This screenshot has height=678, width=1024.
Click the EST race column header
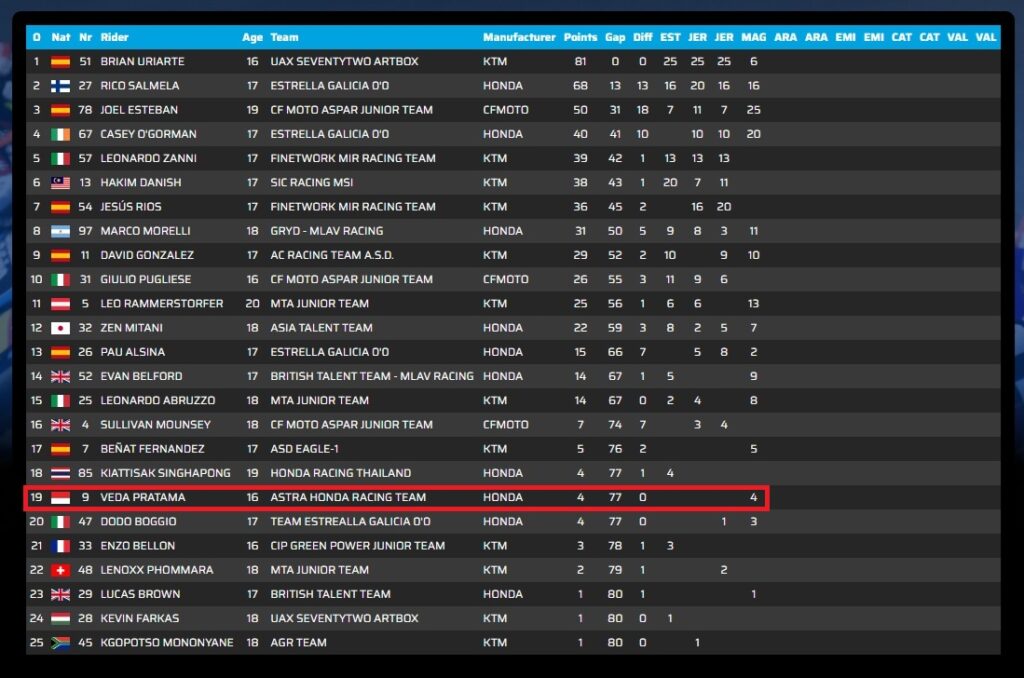pyautogui.click(x=670, y=37)
